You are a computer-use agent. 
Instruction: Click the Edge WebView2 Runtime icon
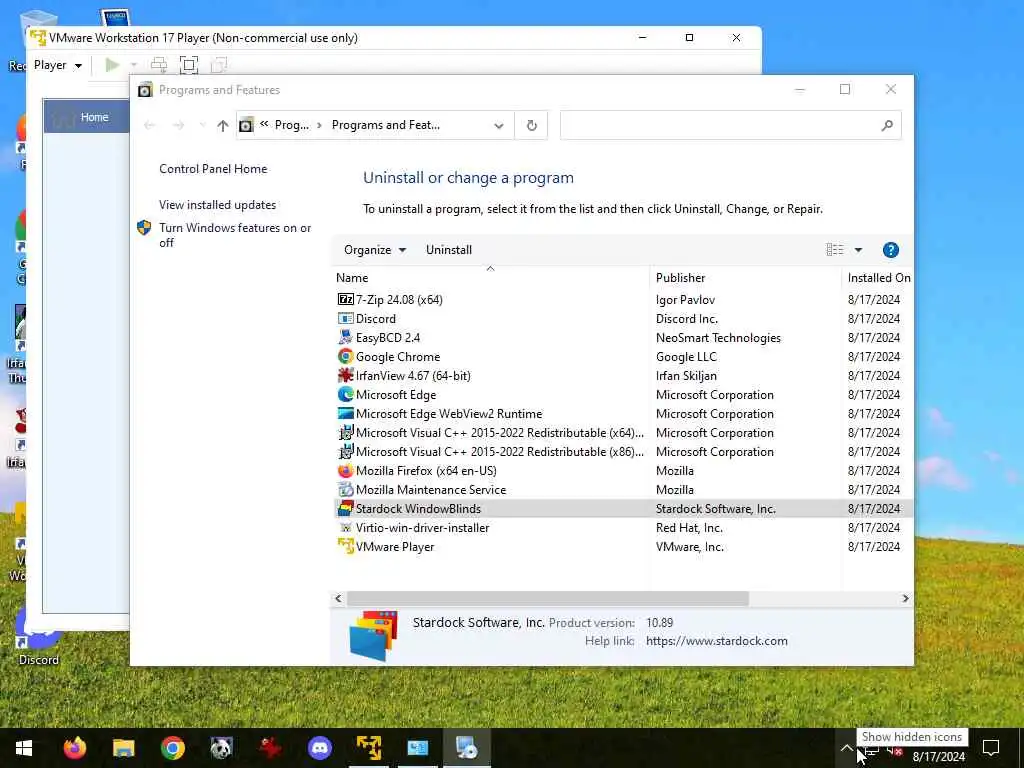pos(345,413)
